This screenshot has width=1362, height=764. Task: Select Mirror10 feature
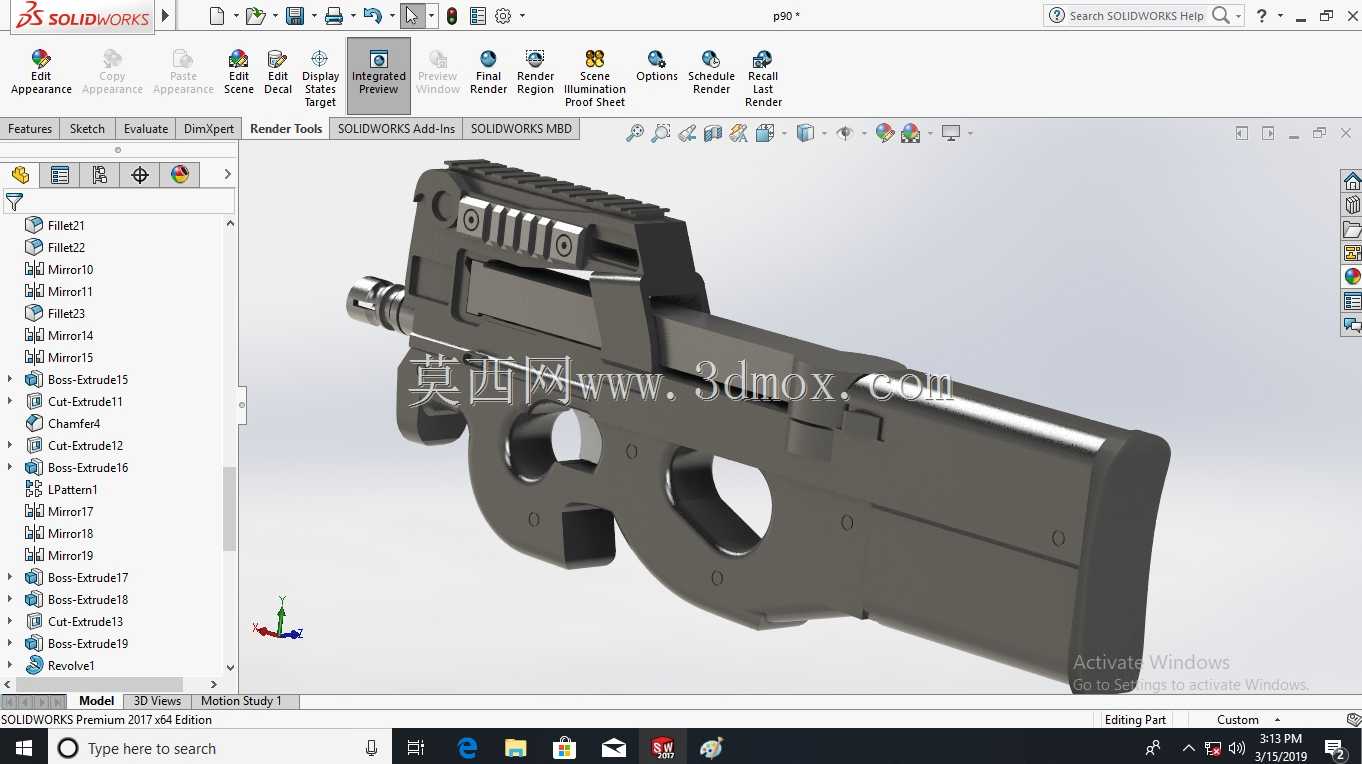pos(70,269)
